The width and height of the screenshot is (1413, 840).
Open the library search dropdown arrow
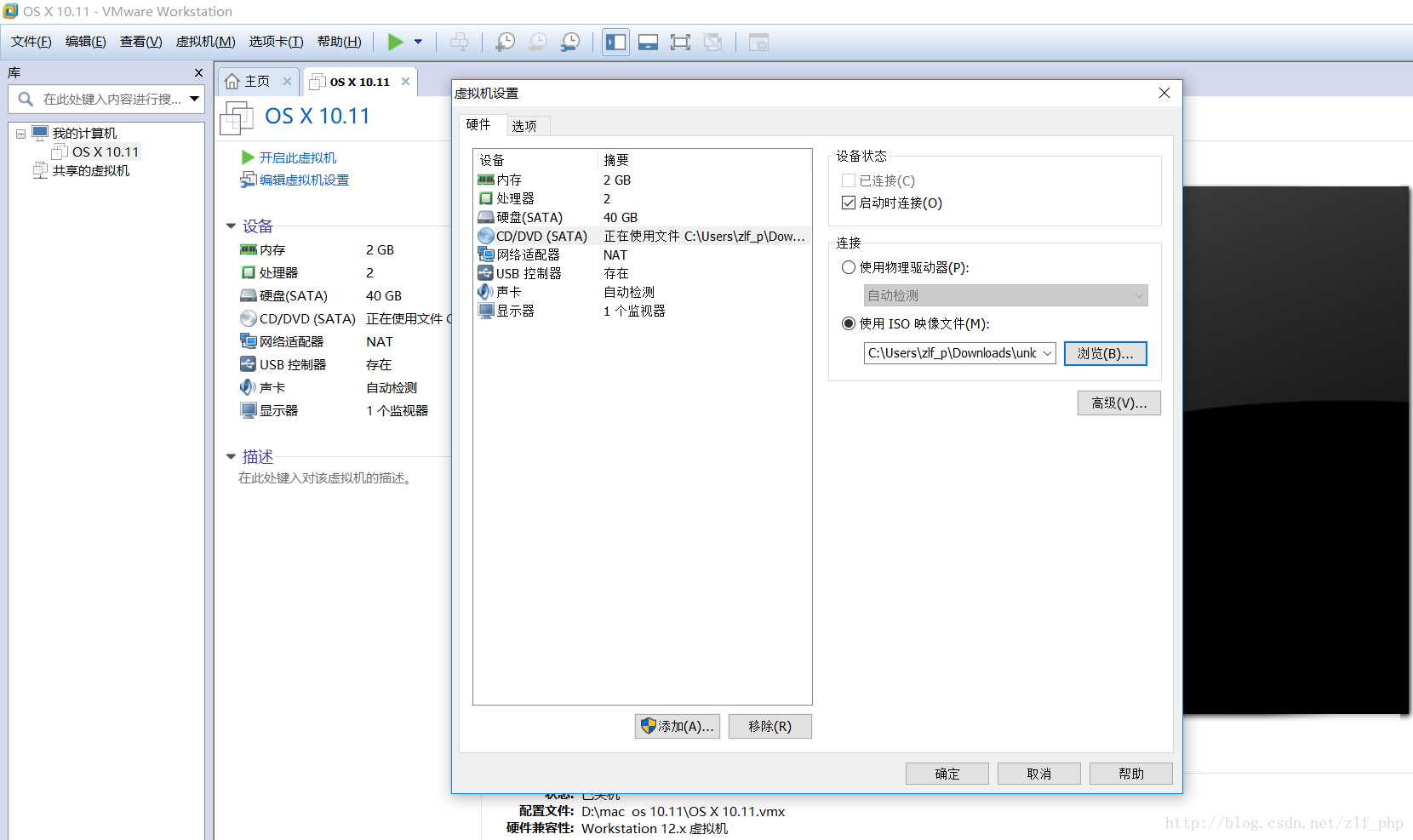coord(195,99)
